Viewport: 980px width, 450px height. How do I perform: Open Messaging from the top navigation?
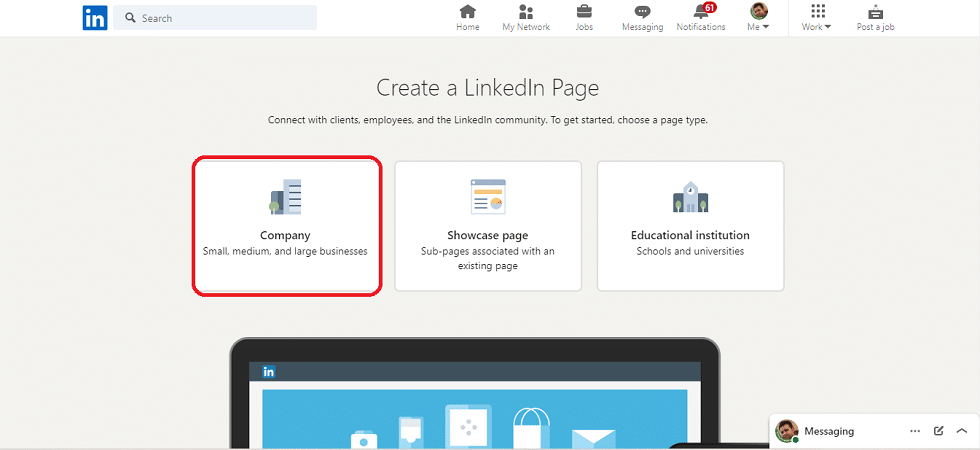click(x=642, y=18)
